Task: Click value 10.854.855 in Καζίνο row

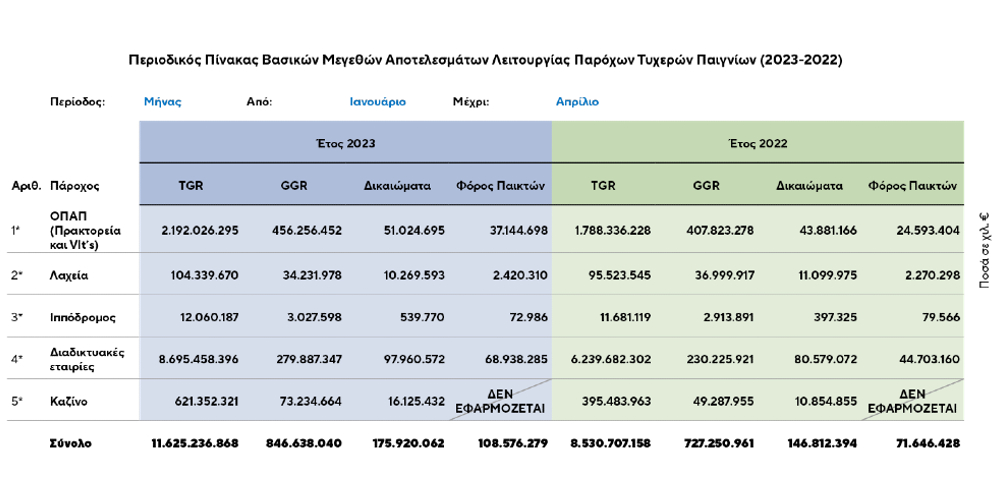Action: pos(828,402)
